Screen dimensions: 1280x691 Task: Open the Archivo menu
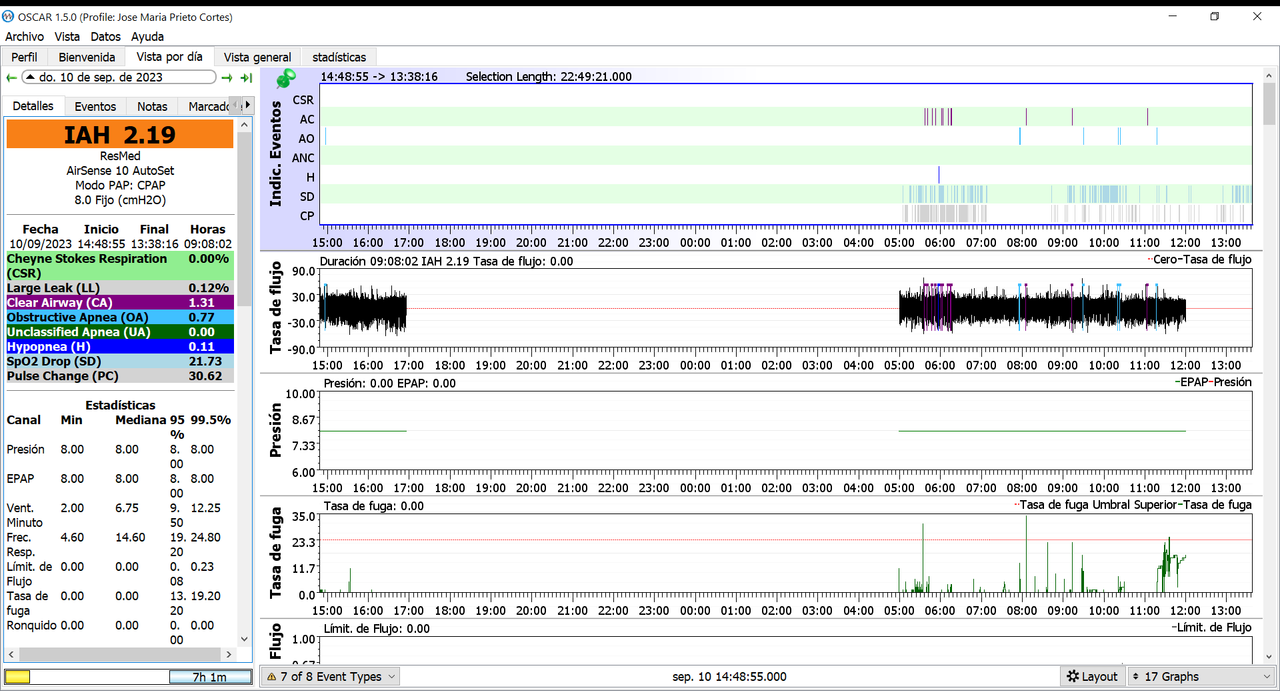pos(25,36)
